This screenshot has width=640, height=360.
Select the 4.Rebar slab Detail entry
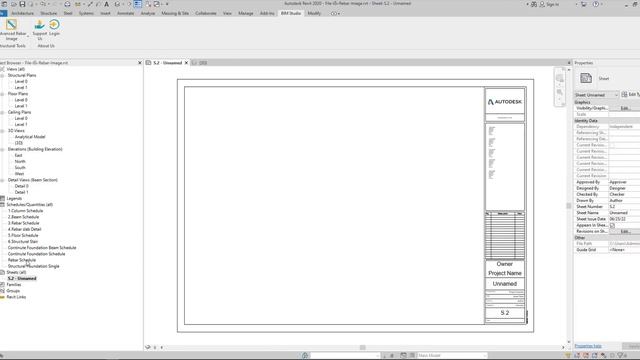click(24, 229)
